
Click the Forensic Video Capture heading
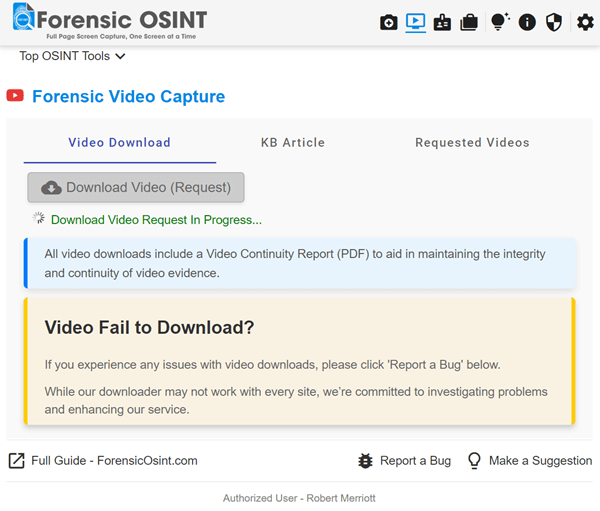click(x=129, y=96)
